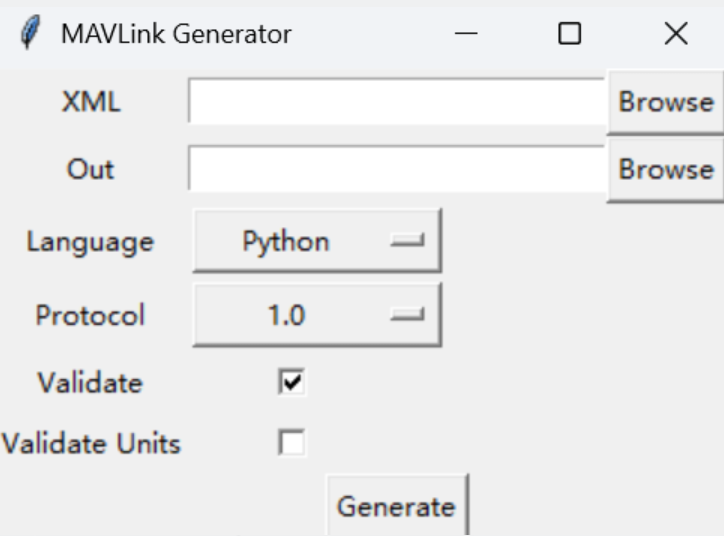Image resolution: width=724 pixels, height=536 pixels.
Task: Click the MAVLink Generator title text
Action: pos(176,34)
